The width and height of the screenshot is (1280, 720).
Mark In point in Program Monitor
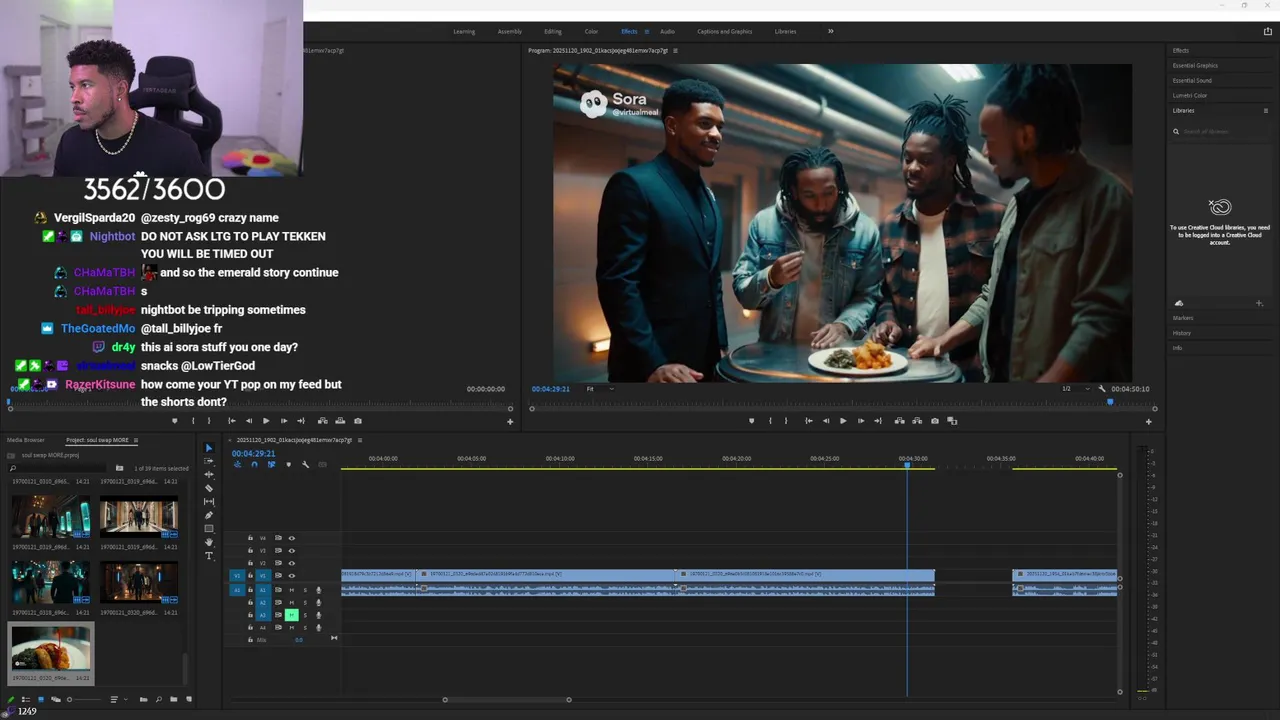pyautogui.click(x=770, y=421)
